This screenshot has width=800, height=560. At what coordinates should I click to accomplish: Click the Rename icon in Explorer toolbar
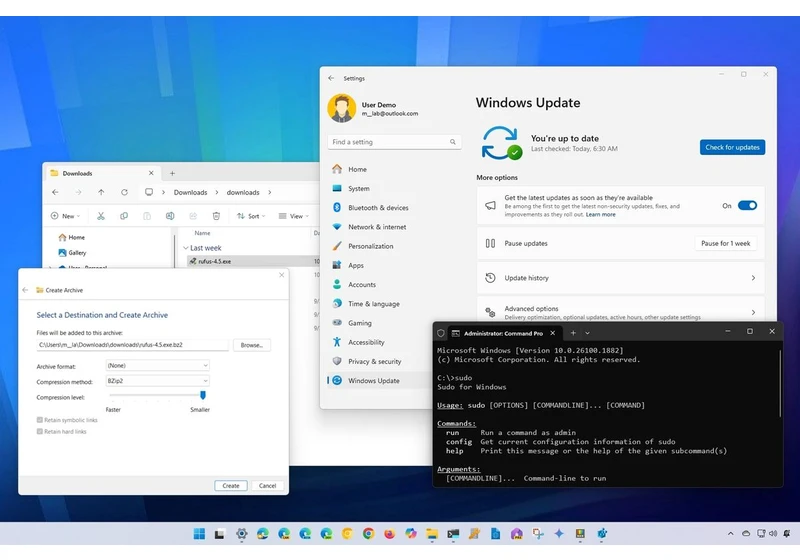(x=170, y=216)
